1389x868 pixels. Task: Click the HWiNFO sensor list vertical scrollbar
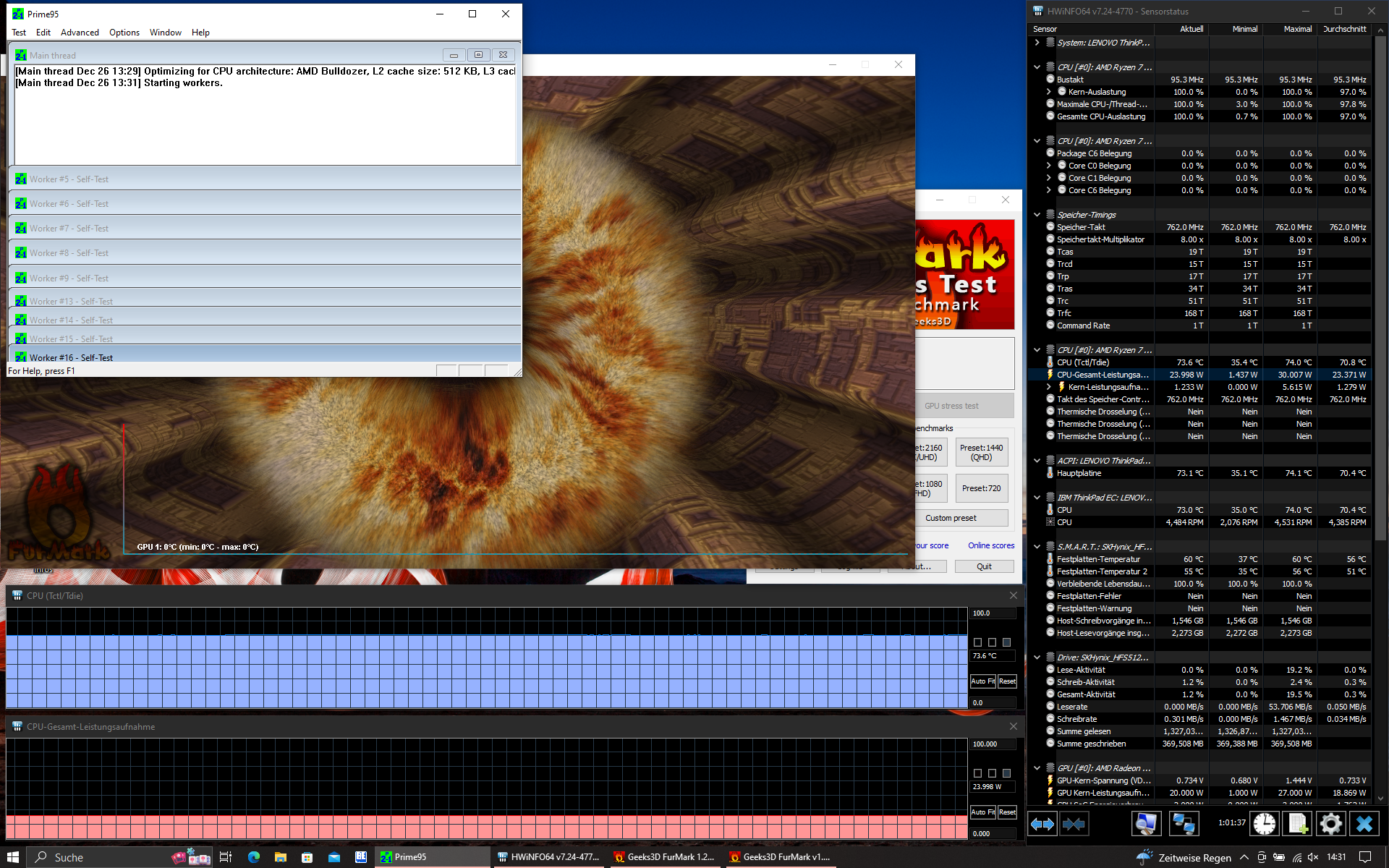click(x=1380, y=289)
